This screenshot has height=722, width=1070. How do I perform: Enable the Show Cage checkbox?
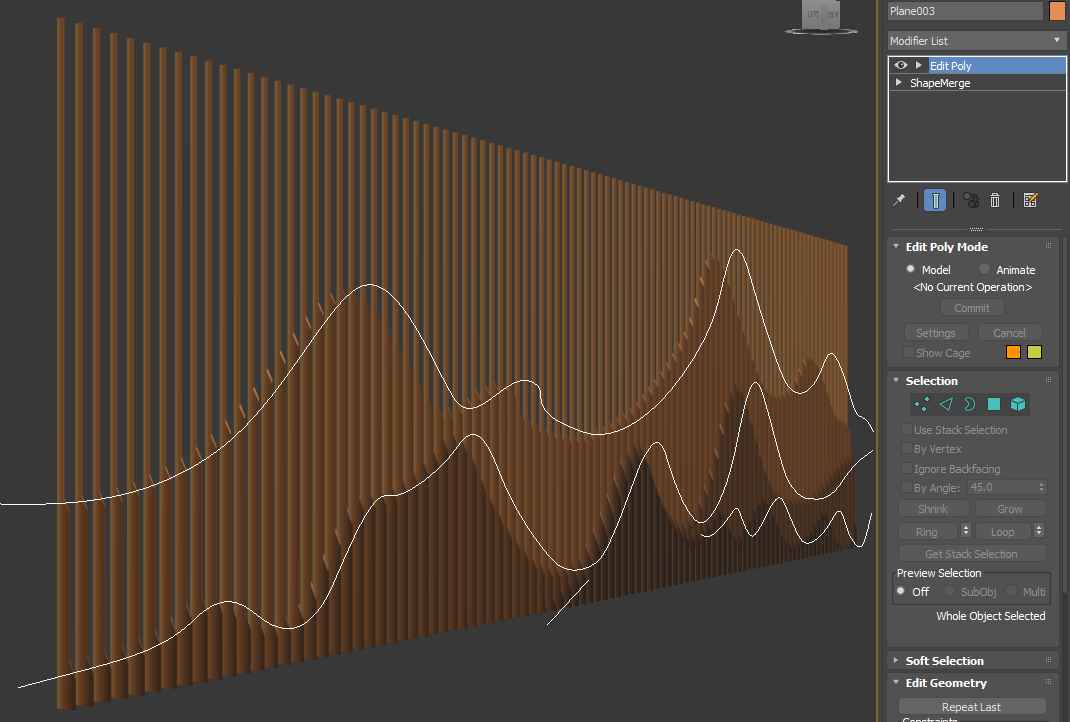[908, 352]
